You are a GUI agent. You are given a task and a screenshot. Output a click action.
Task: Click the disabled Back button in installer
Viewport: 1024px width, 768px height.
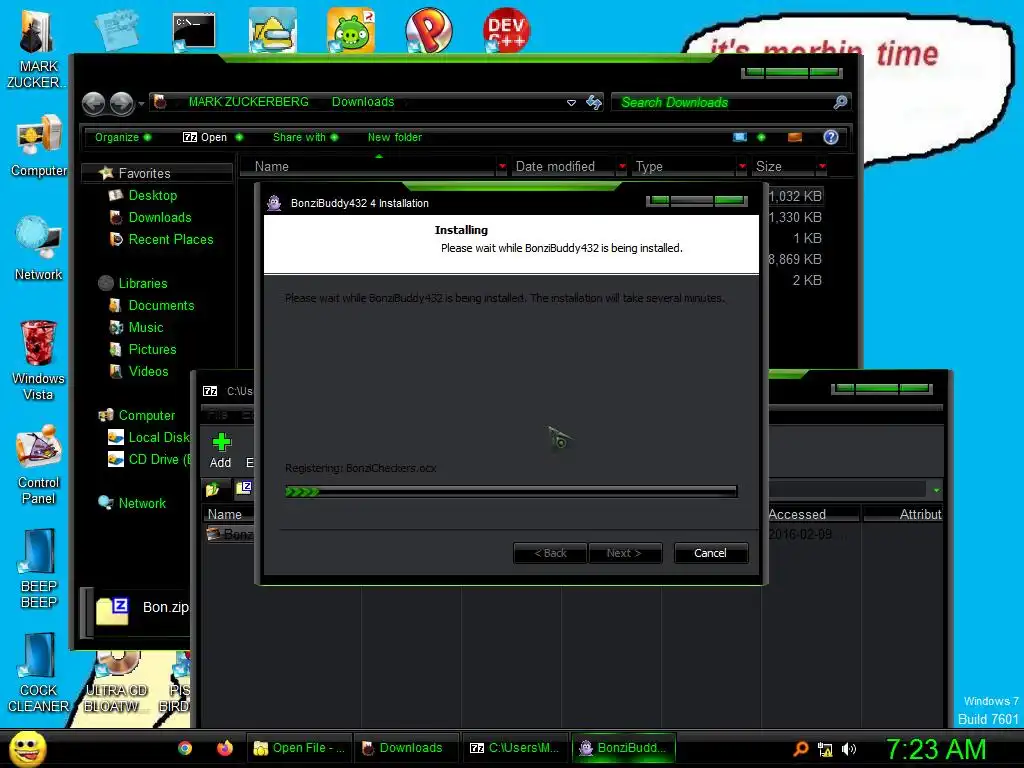551,553
